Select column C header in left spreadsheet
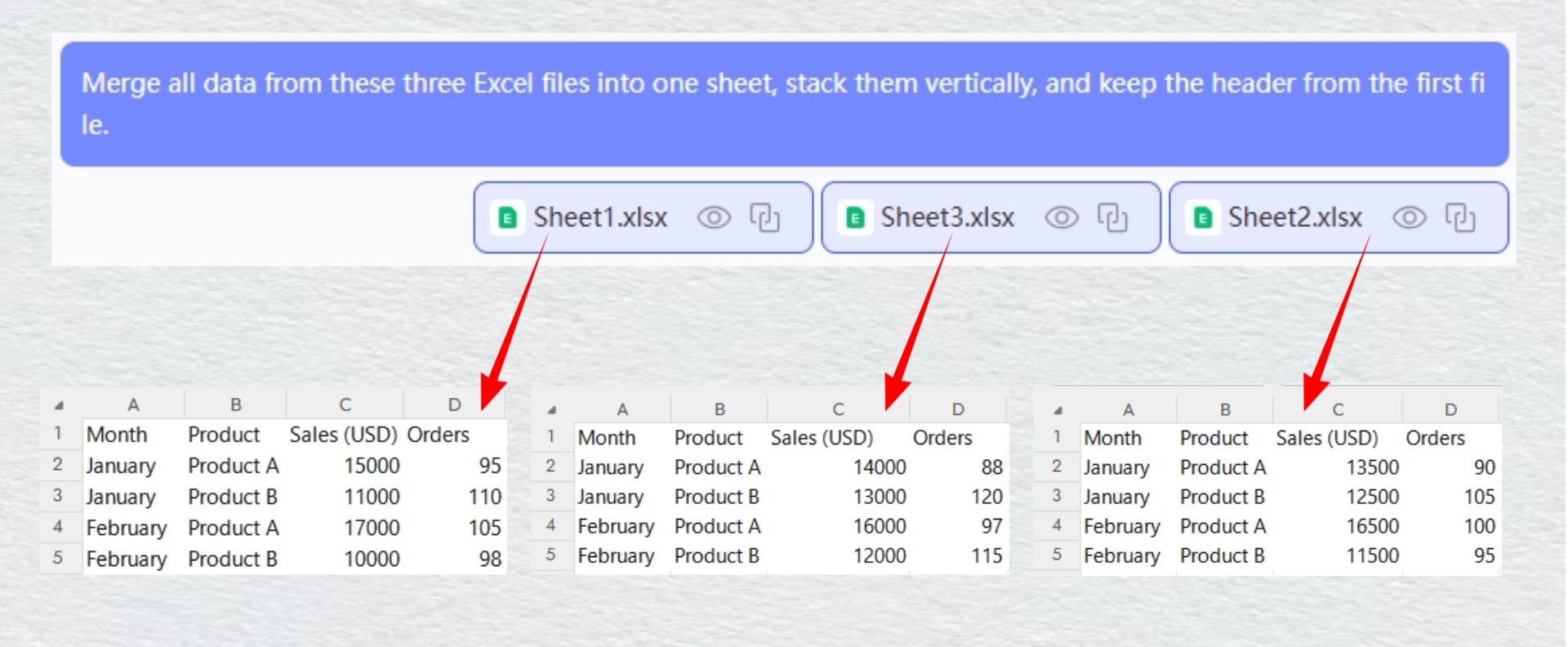 tap(345, 404)
